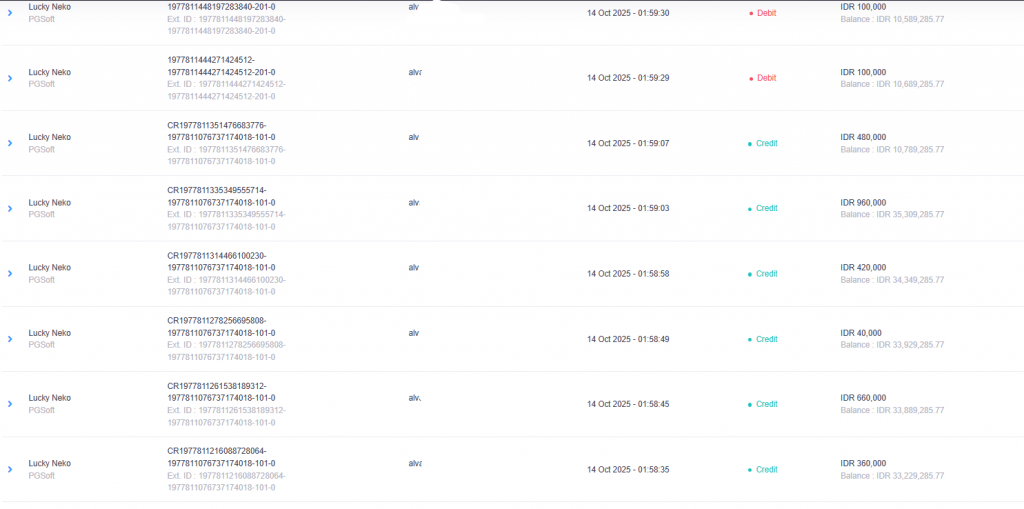This screenshot has width=1024, height=509.
Task: Click the IDR 420,000 amount
Action: [863, 267]
